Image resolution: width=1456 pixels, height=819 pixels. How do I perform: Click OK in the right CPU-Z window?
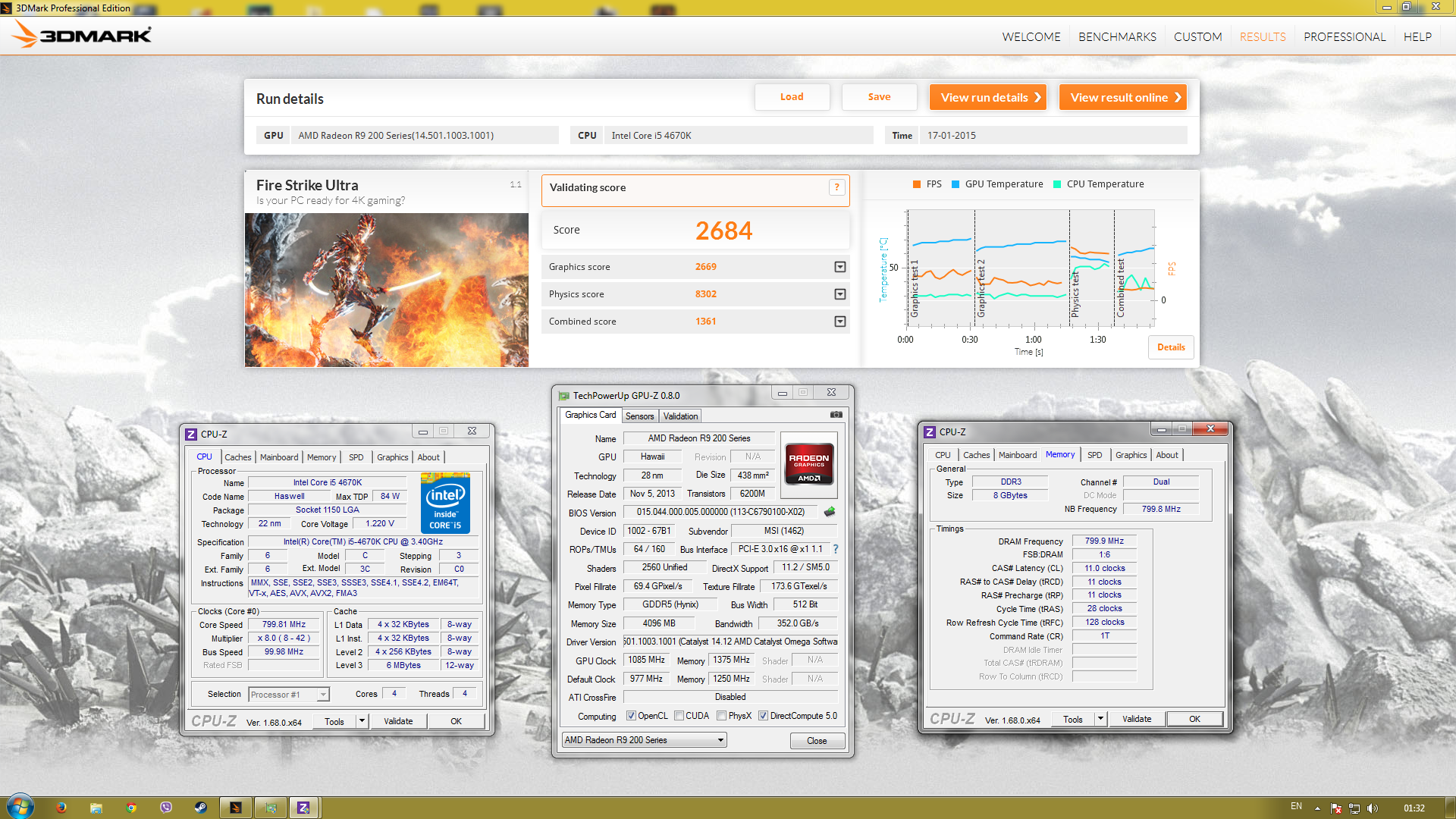(1194, 719)
